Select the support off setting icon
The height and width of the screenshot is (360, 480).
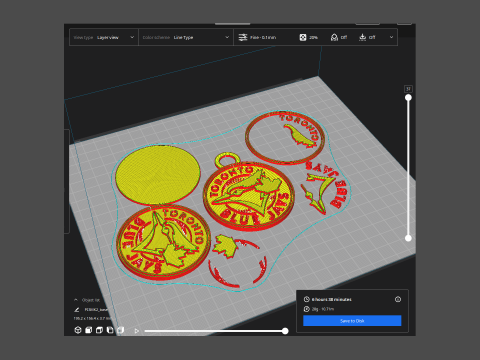pos(334,37)
